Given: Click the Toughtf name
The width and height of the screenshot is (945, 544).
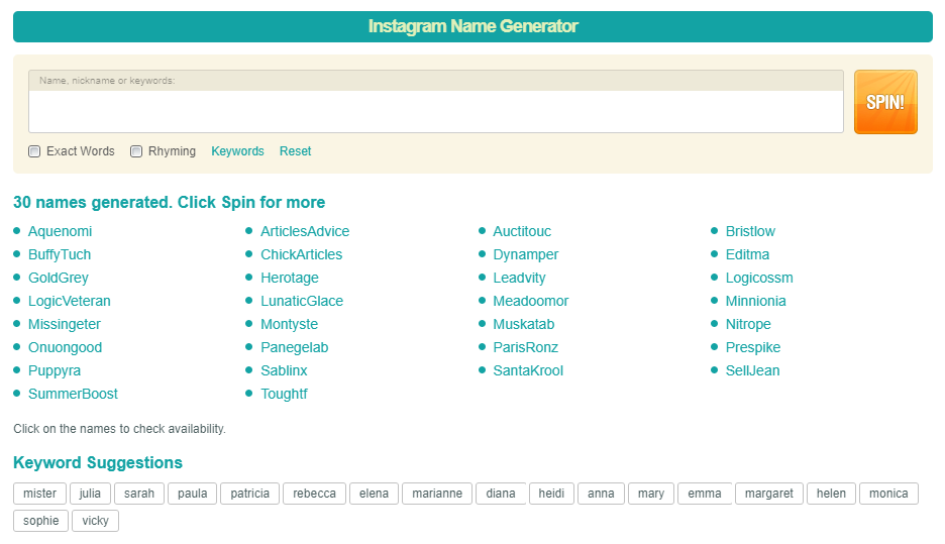Looking at the screenshot, I should [284, 394].
